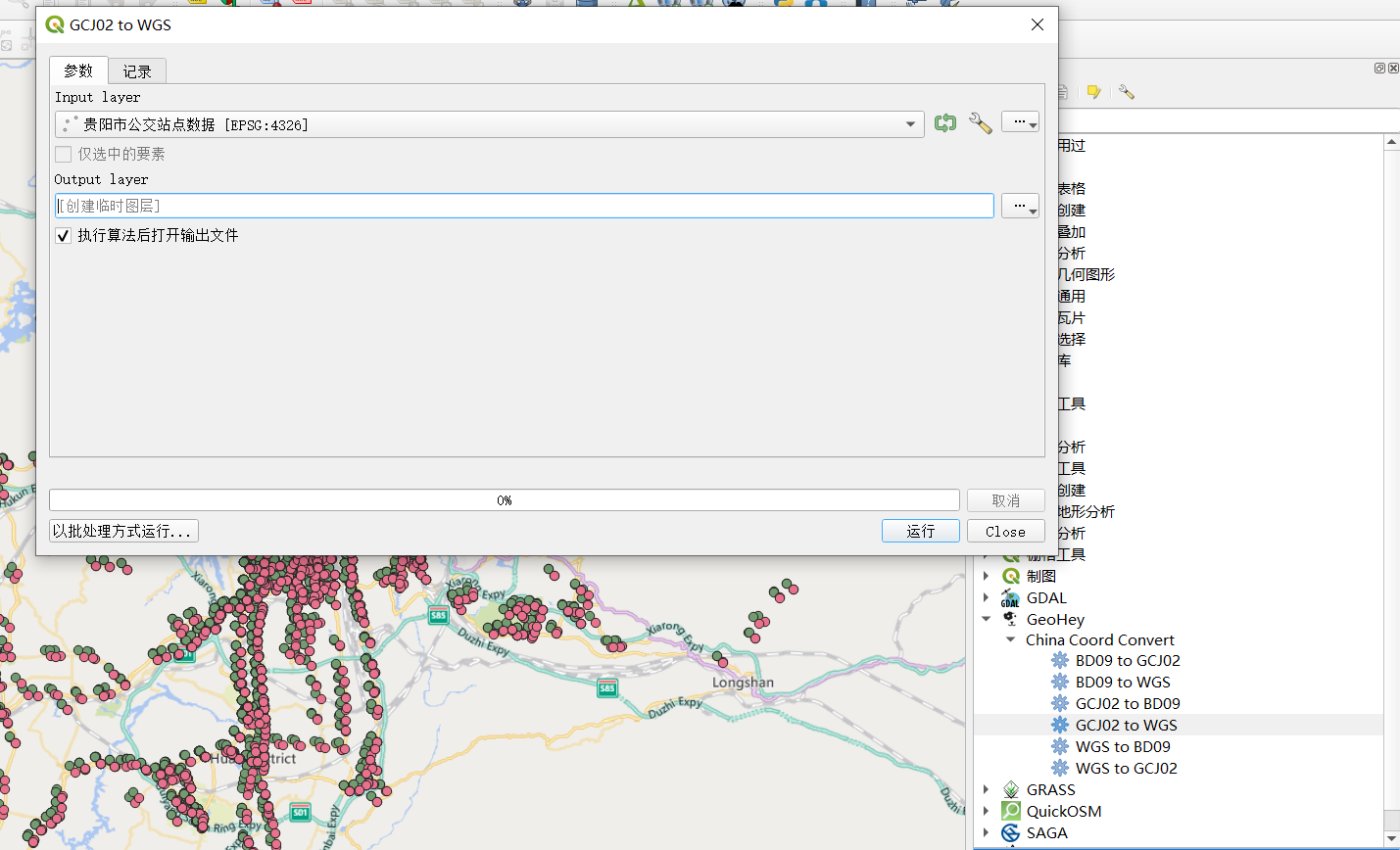1400x850 pixels.
Task: Click the 0% progress bar
Action: 505,500
